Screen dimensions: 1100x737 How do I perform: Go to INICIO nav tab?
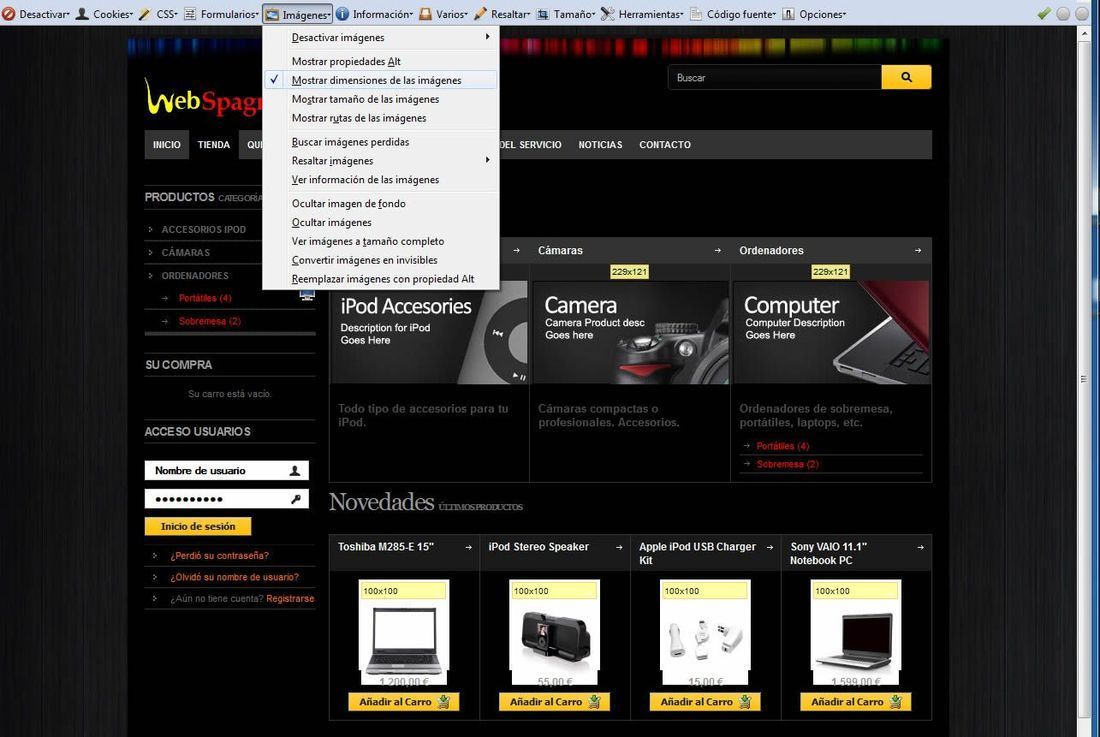click(x=167, y=144)
